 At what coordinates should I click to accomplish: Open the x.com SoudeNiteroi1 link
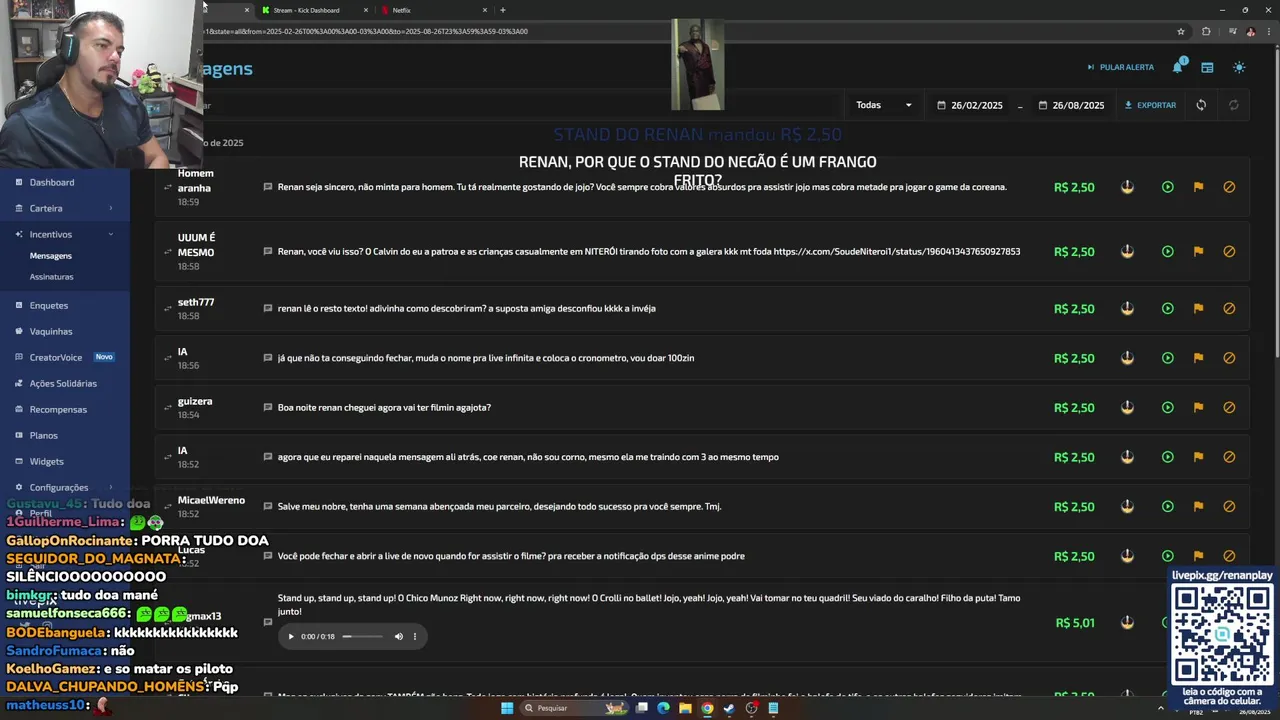897,252
